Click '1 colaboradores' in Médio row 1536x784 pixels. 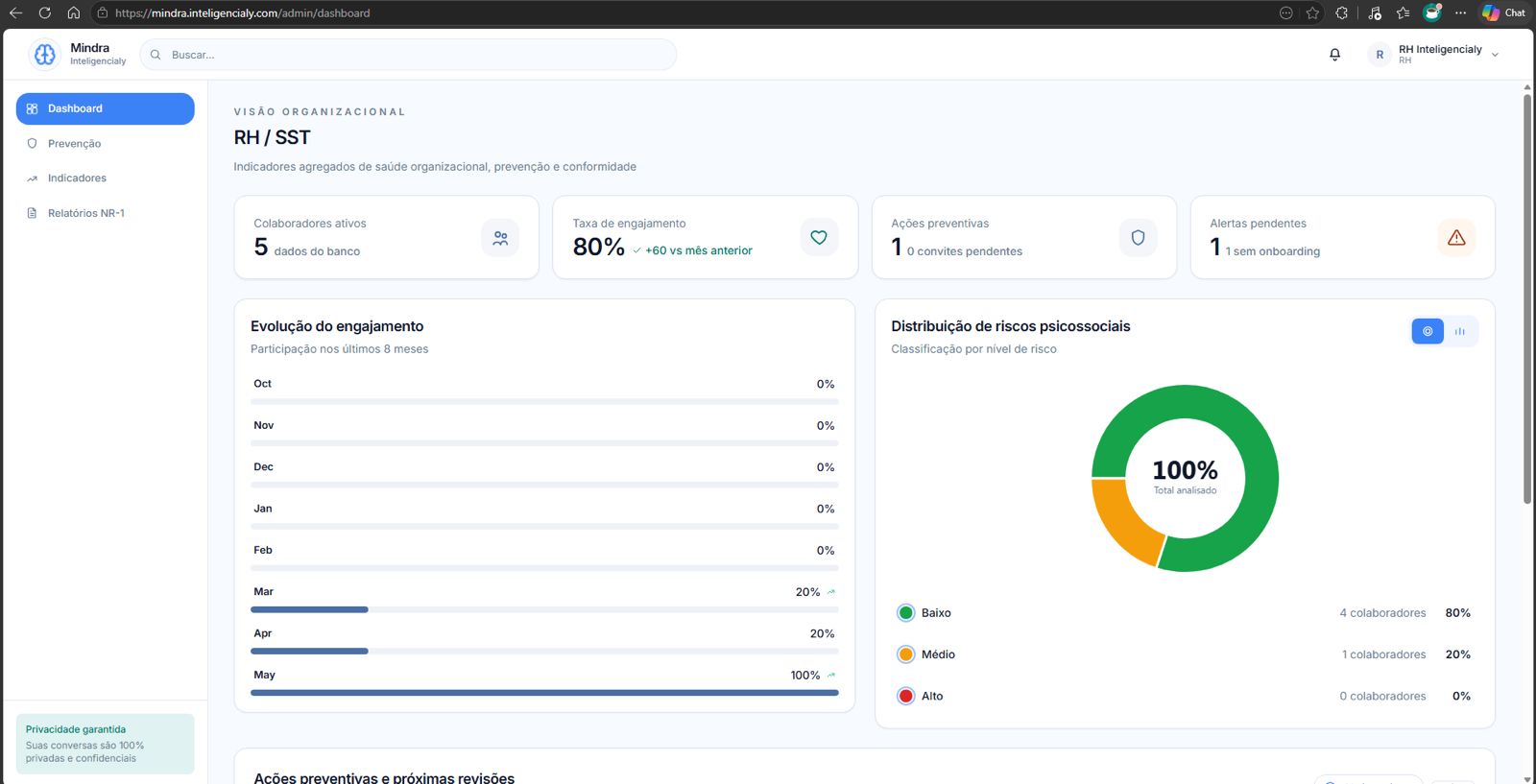coord(1383,654)
